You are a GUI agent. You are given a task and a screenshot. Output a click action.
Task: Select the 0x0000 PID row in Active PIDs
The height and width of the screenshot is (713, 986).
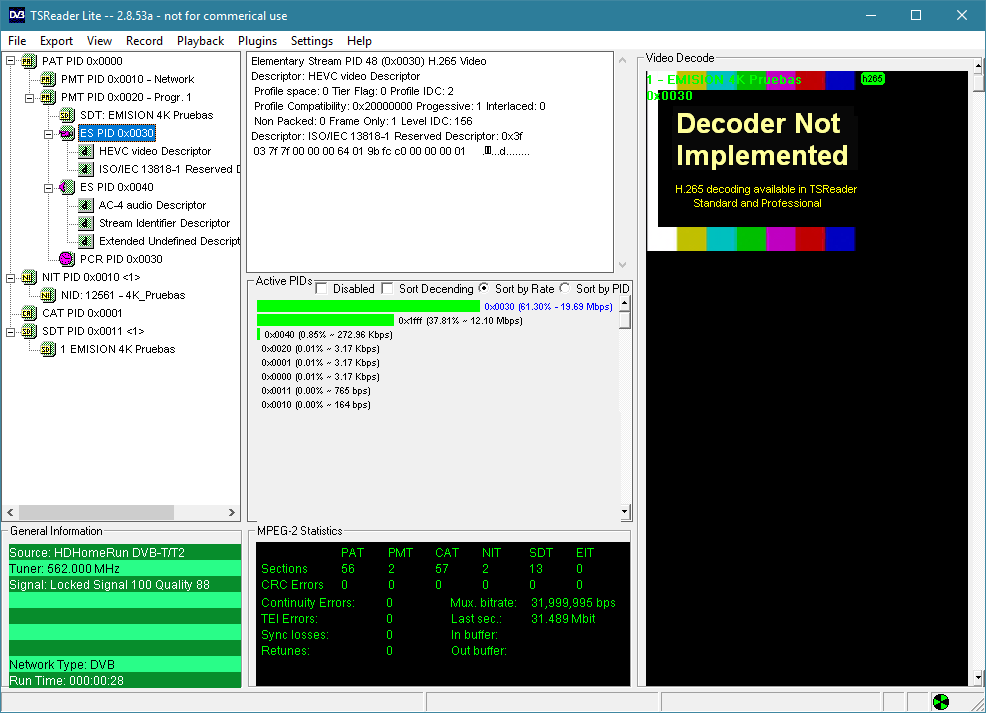[x=320, y=377]
